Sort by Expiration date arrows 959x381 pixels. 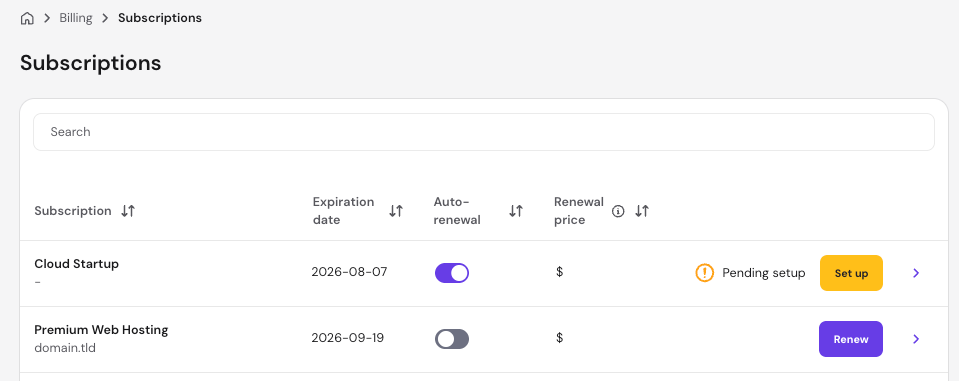(x=396, y=211)
